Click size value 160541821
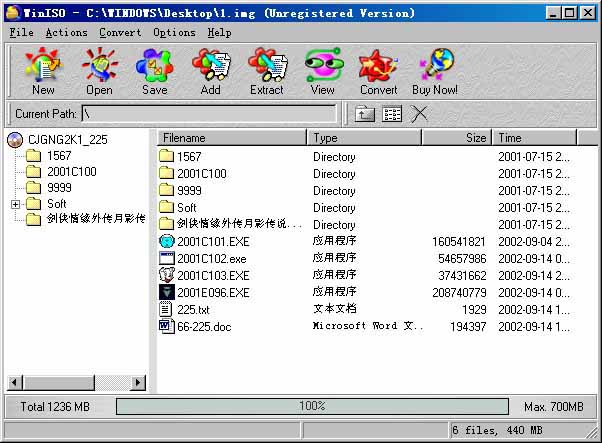Screen dimensions: 602x443 458,242
